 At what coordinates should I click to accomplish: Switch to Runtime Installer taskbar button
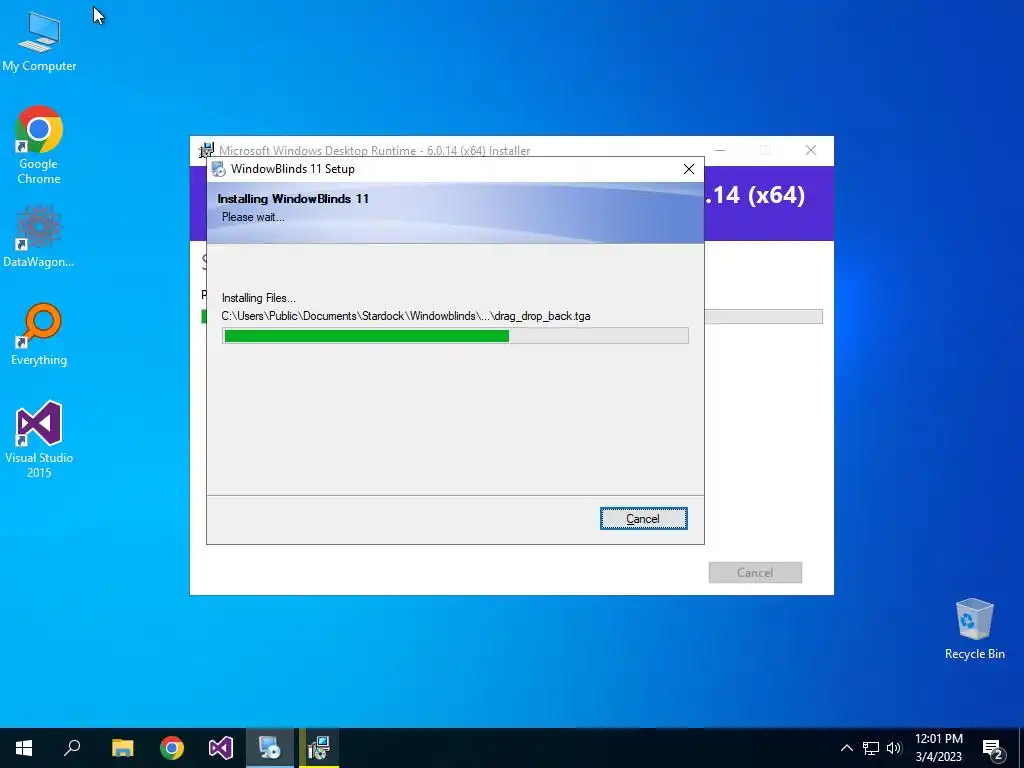coord(319,748)
